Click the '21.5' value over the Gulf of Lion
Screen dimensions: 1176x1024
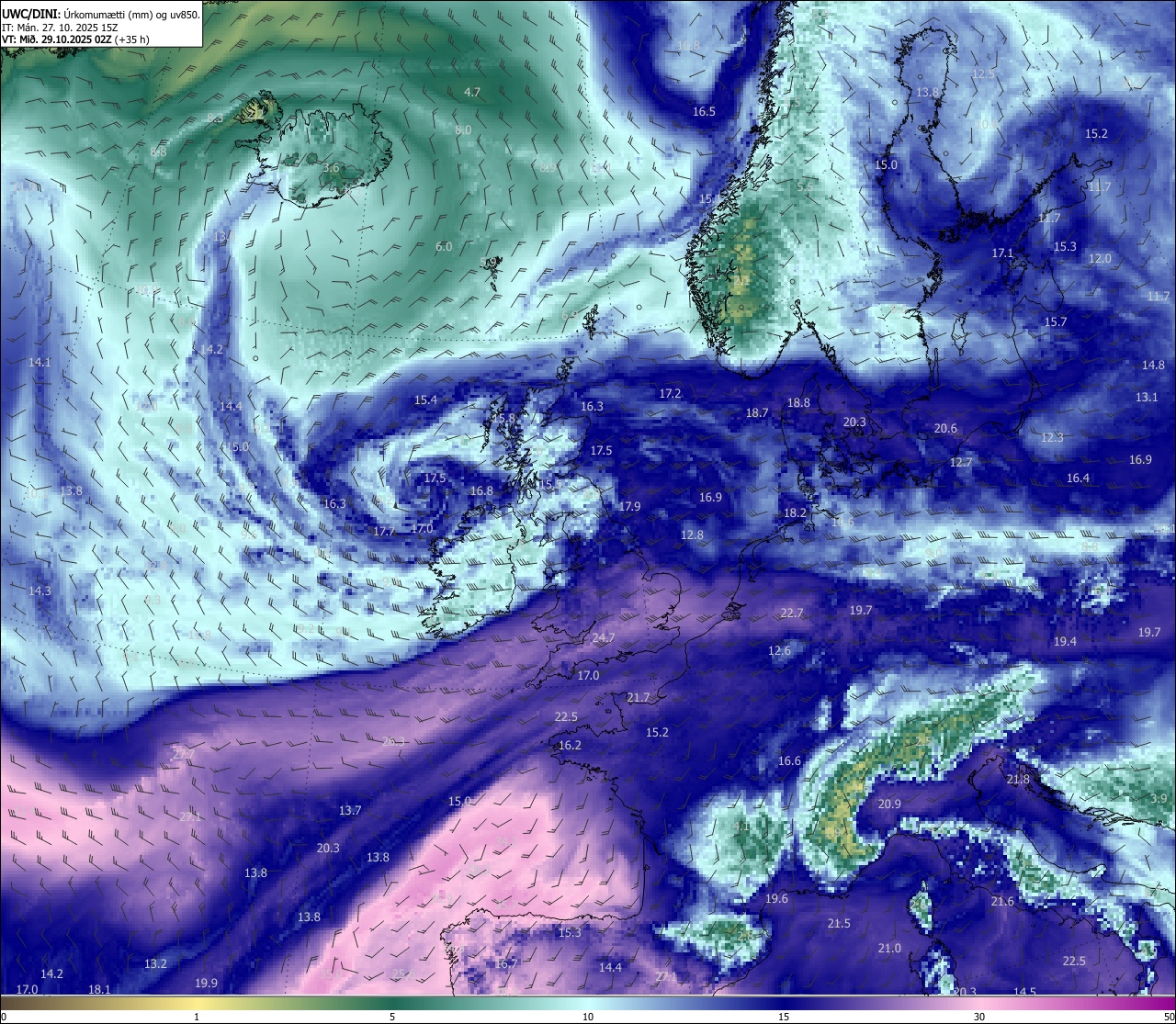[839, 923]
